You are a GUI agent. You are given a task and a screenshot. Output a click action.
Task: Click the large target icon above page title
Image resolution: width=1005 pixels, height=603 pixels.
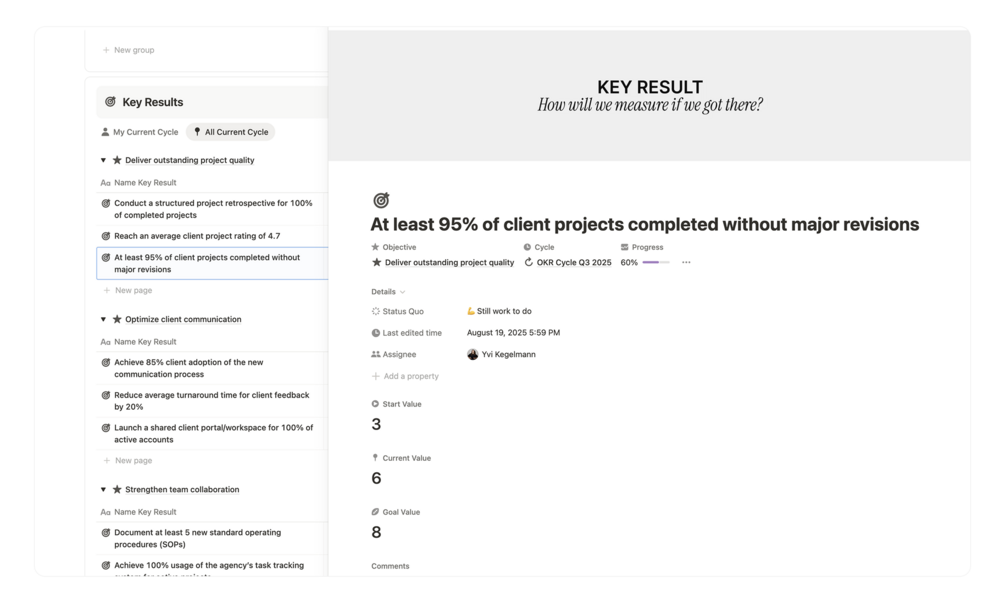coord(381,201)
